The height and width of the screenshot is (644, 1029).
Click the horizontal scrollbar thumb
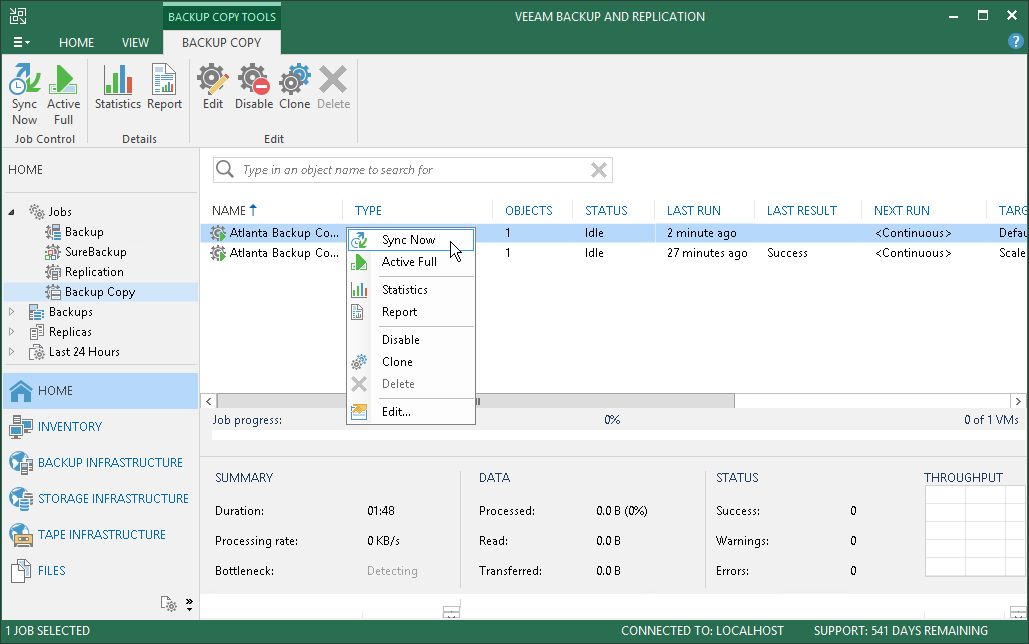click(x=476, y=401)
